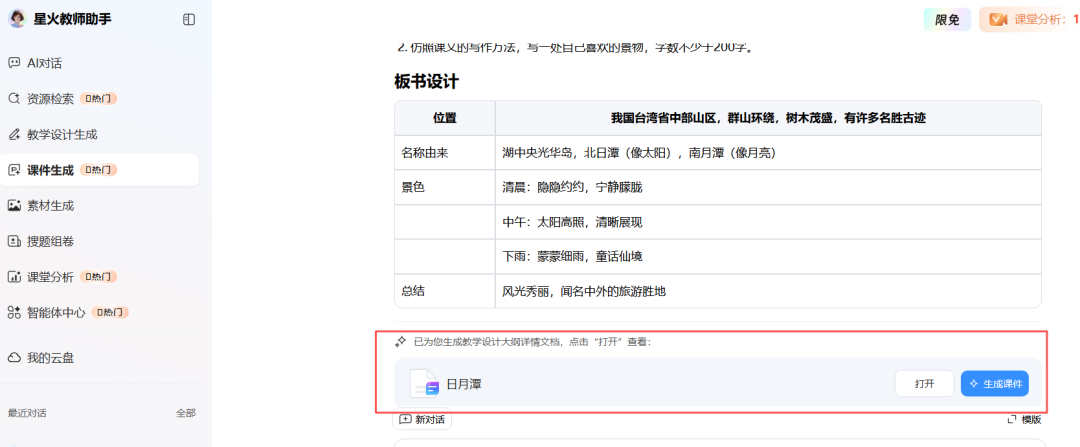Screen dimensions: 1080x447
Task: Click the 搜题组卷 paper icon
Action: coord(14,241)
